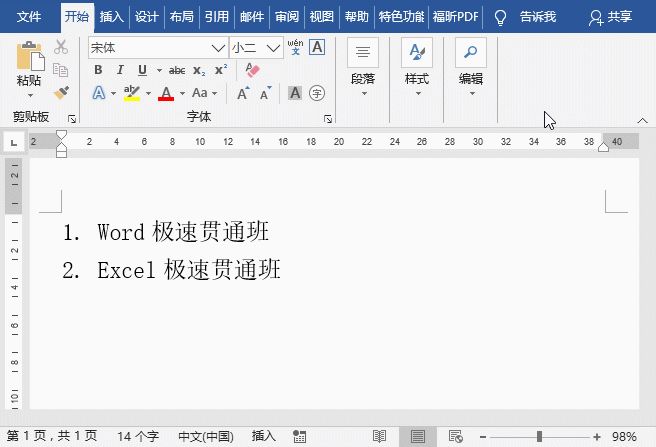Open the font name dropdown
The height and width of the screenshot is (447, 656).
(218, 48)
